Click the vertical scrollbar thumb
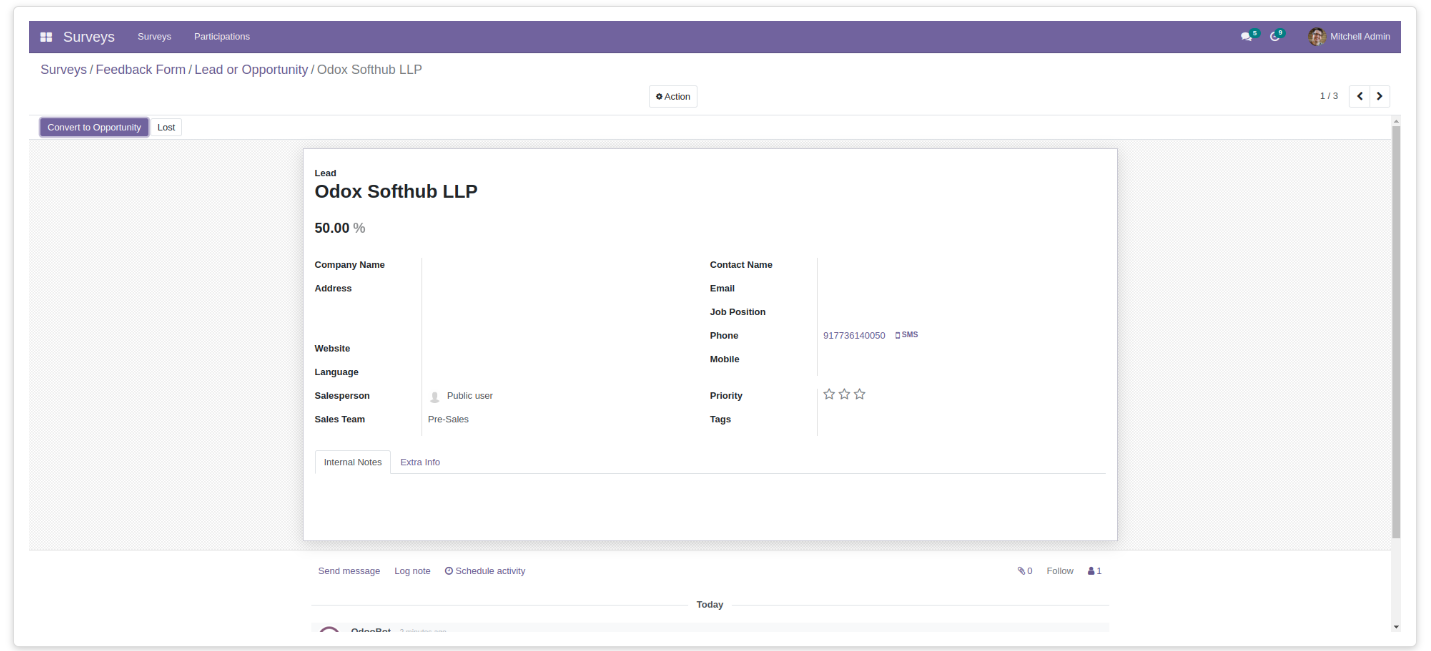This screenshot has height=651, width=1431. click(1396, 331)
